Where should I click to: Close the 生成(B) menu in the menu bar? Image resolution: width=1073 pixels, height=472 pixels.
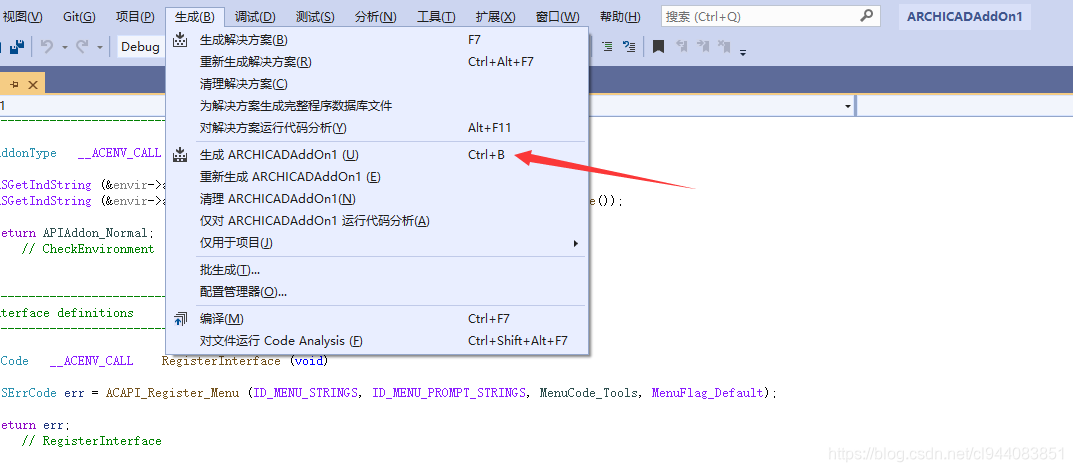coord(194,17)
